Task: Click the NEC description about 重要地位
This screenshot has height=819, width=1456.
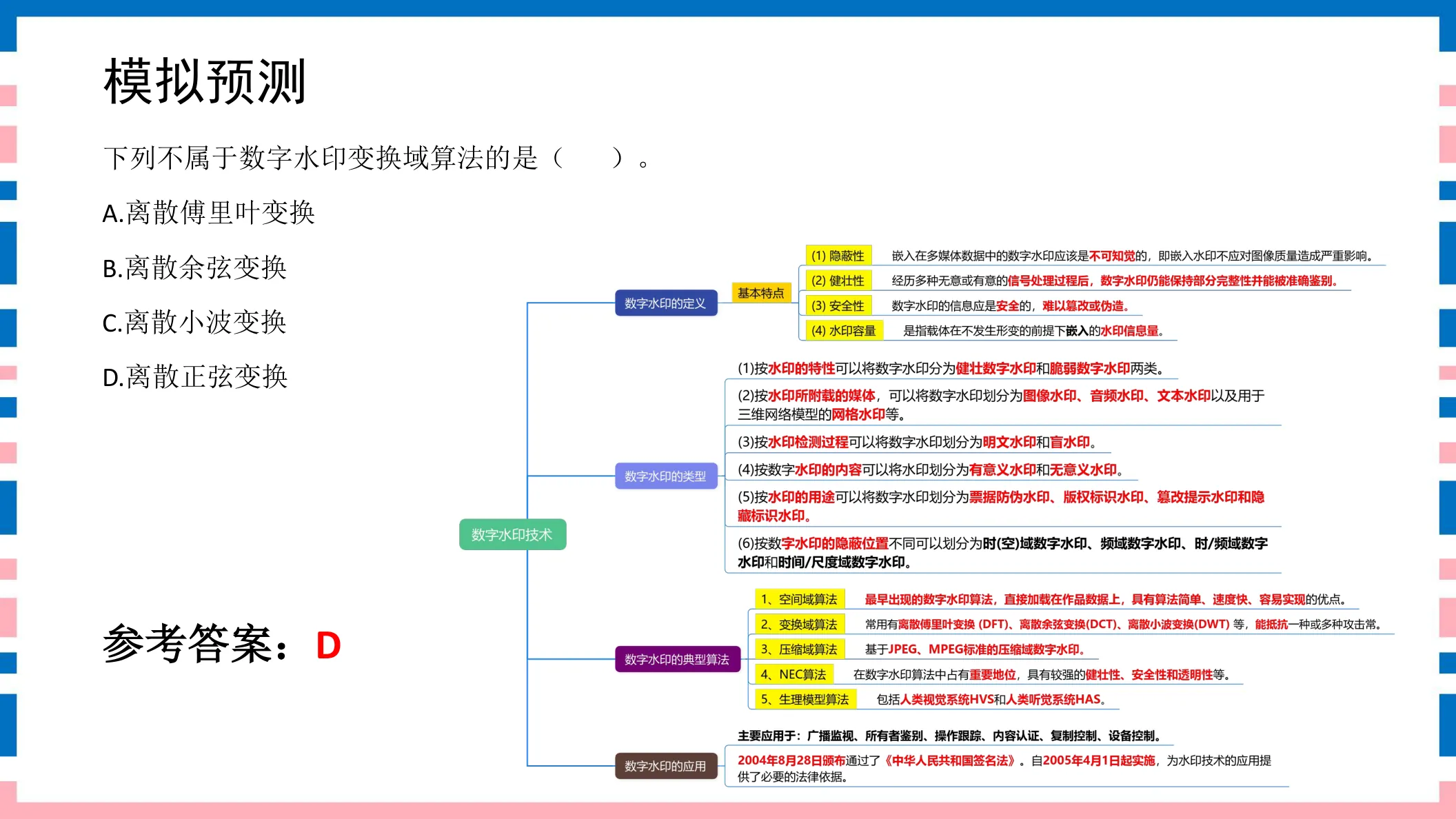Action: (1042, 674)
